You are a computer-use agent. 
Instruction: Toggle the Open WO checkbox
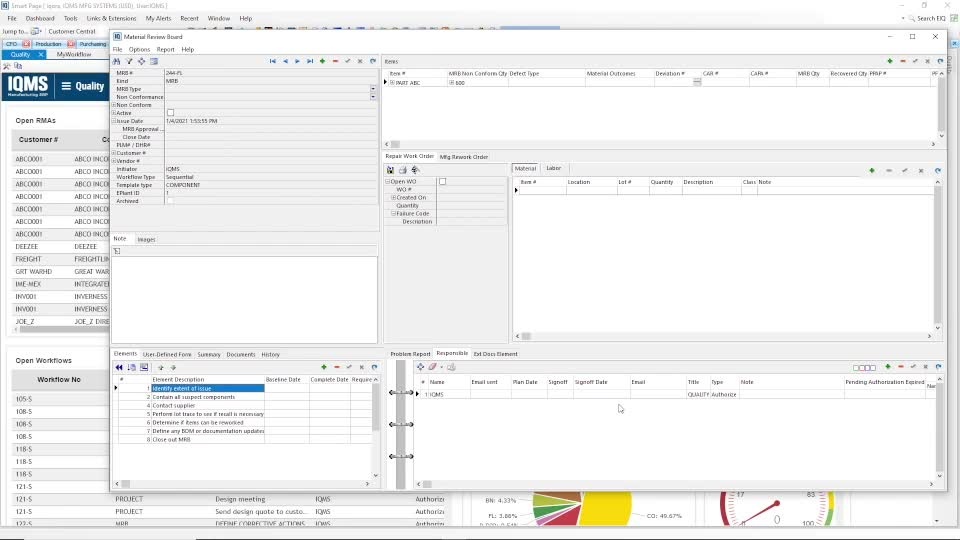pos(443,182)
